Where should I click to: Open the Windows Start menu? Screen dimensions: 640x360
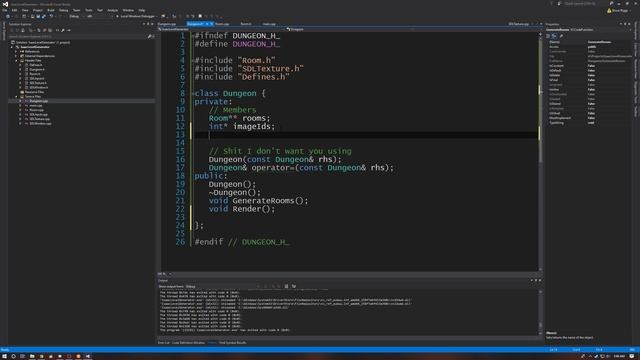pyautogui.click(x=4, y=356)
